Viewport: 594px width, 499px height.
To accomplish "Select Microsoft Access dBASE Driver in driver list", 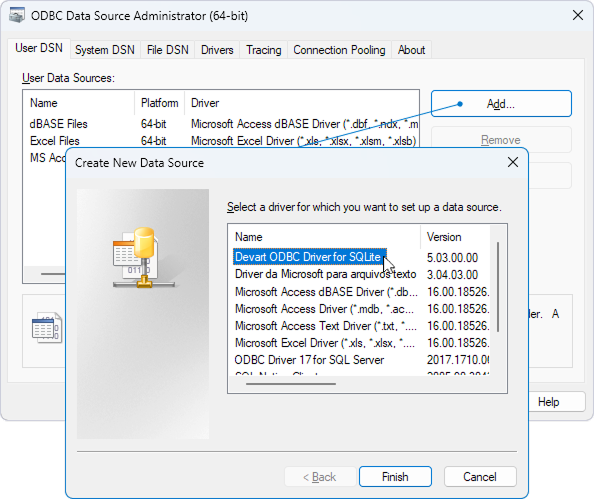I will (326, 292).
